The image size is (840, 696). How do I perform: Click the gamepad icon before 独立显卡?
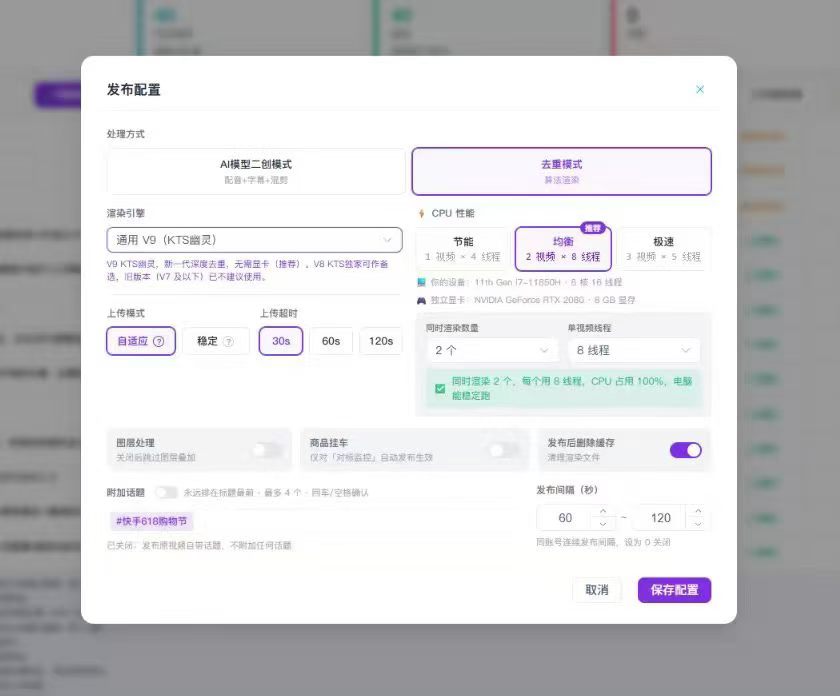click(422, 300)
